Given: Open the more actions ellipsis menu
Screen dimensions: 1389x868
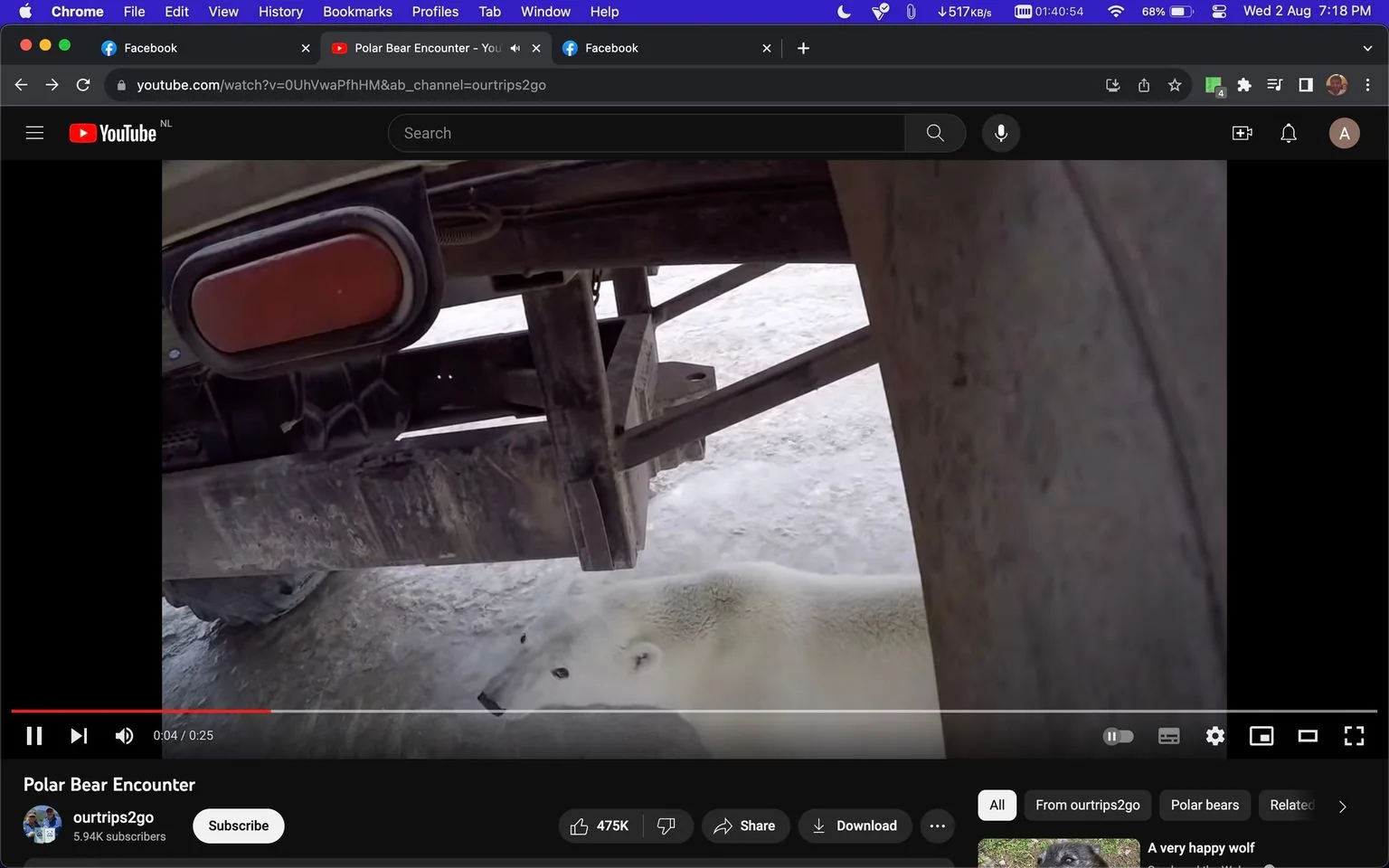Looking at the screenshot, I should [x=938, y=826].
